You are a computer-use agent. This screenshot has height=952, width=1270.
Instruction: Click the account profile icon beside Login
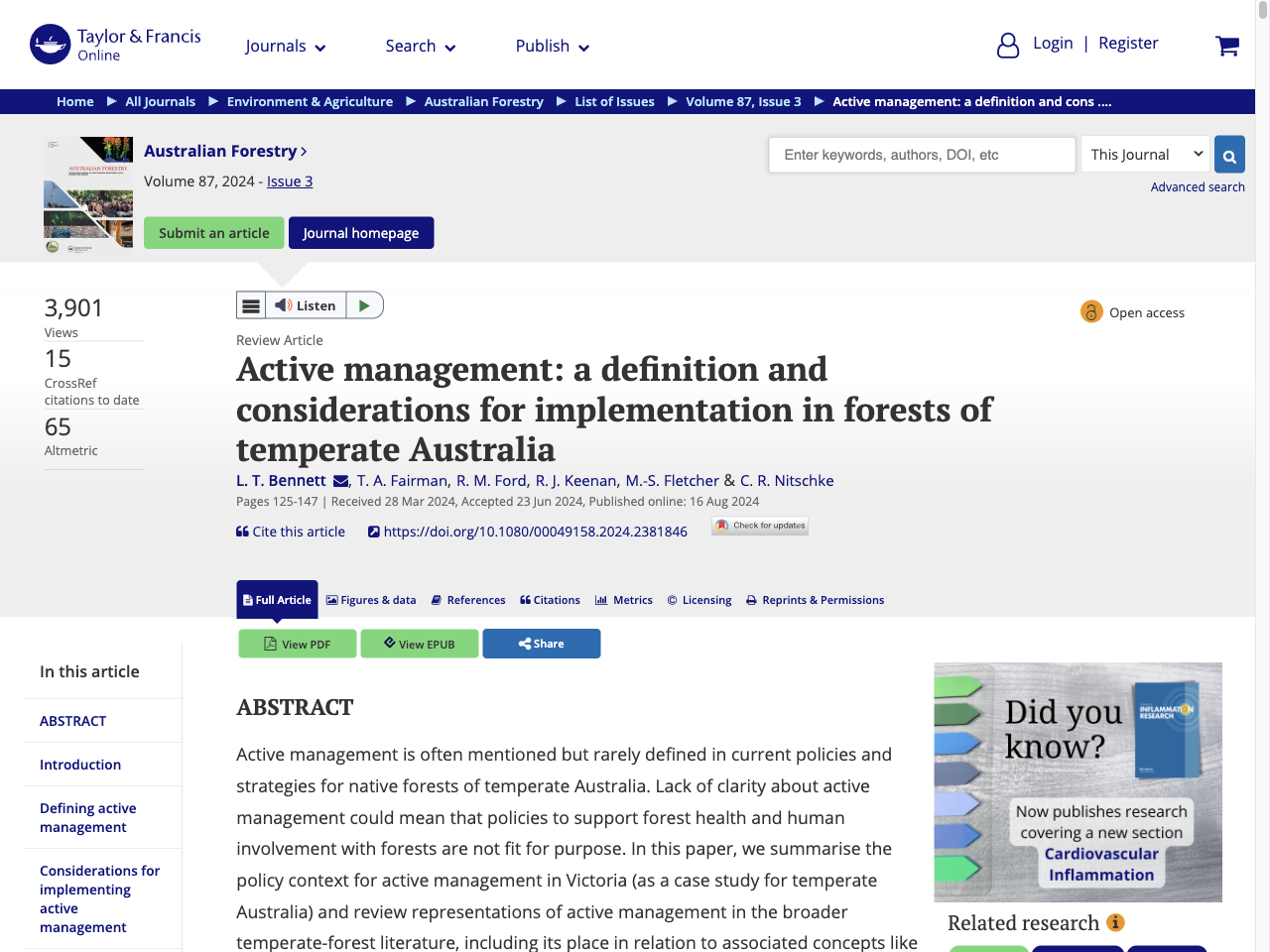(x=1008, y=45)
